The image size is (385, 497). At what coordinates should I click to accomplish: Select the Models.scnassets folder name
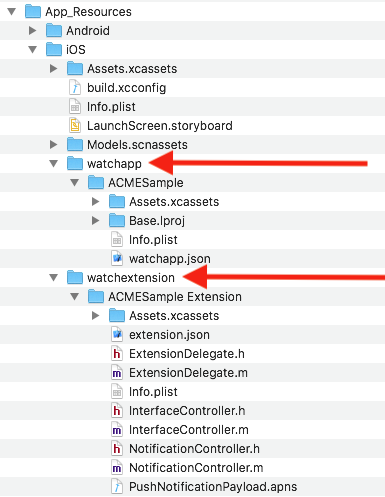coord(137,145)
